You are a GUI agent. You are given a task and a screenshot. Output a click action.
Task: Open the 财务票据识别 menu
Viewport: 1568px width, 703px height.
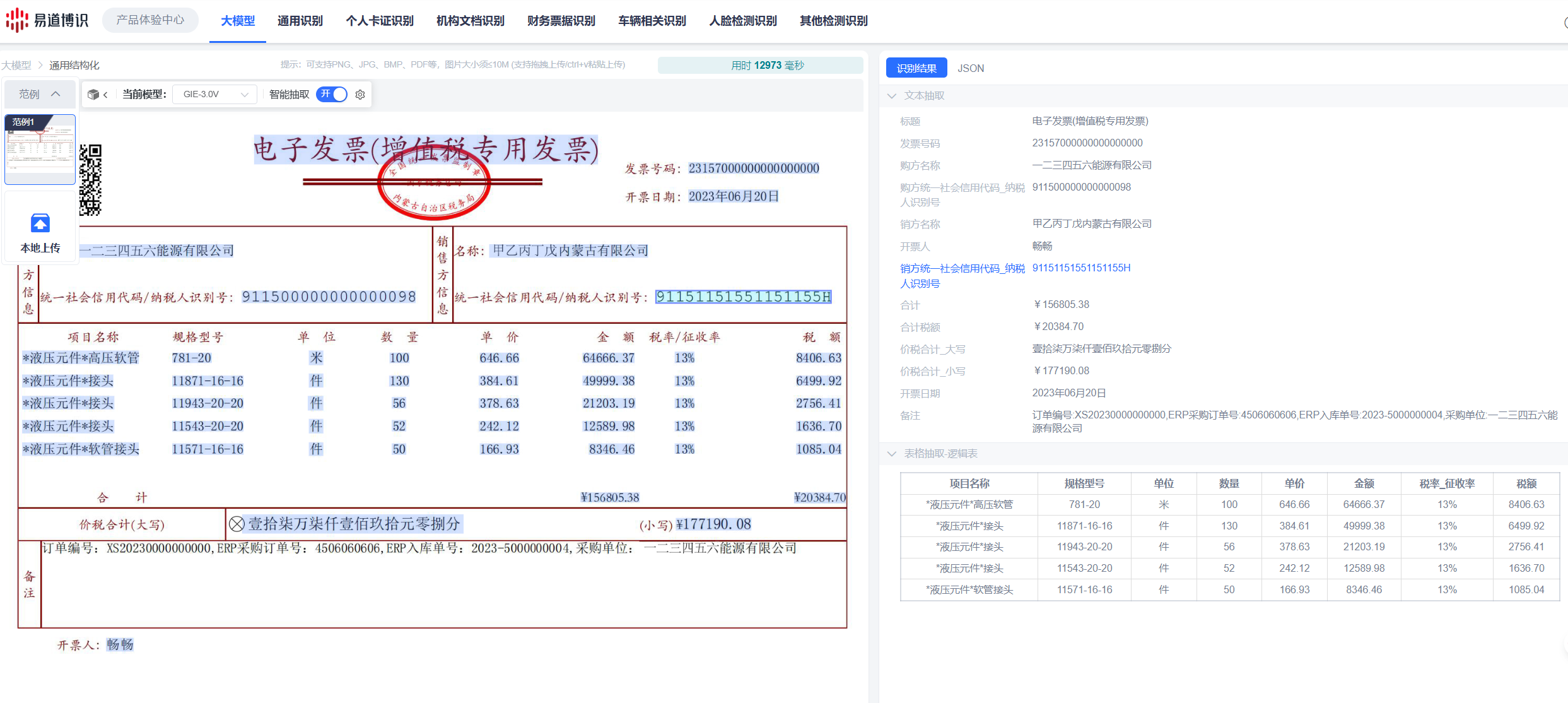tap(561, 21)
